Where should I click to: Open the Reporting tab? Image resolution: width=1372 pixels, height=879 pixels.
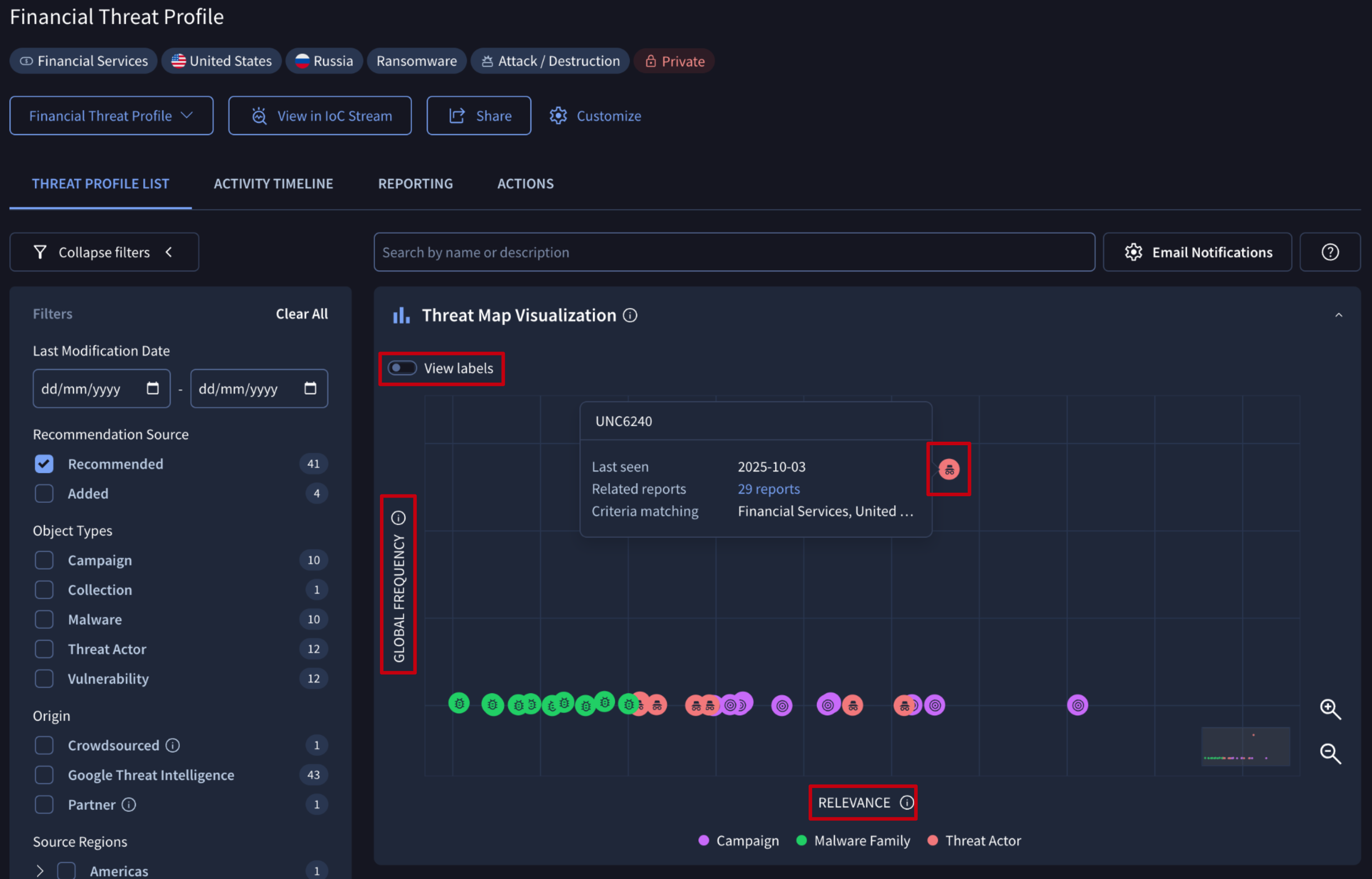415,184
